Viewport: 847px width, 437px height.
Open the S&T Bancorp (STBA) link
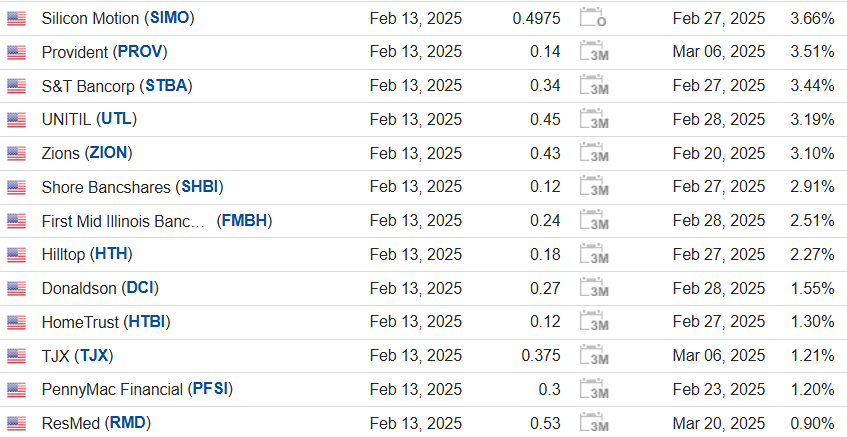[116, 86]
